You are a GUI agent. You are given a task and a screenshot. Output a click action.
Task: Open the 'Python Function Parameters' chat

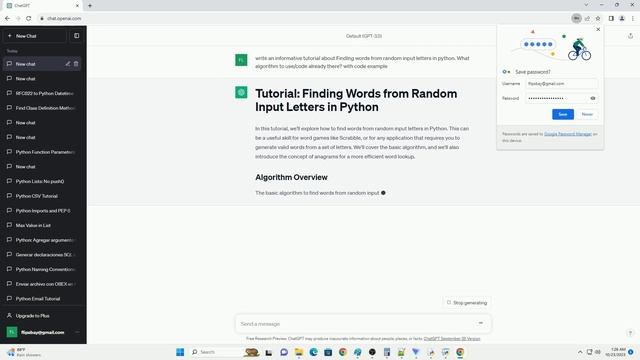point(42,152)
